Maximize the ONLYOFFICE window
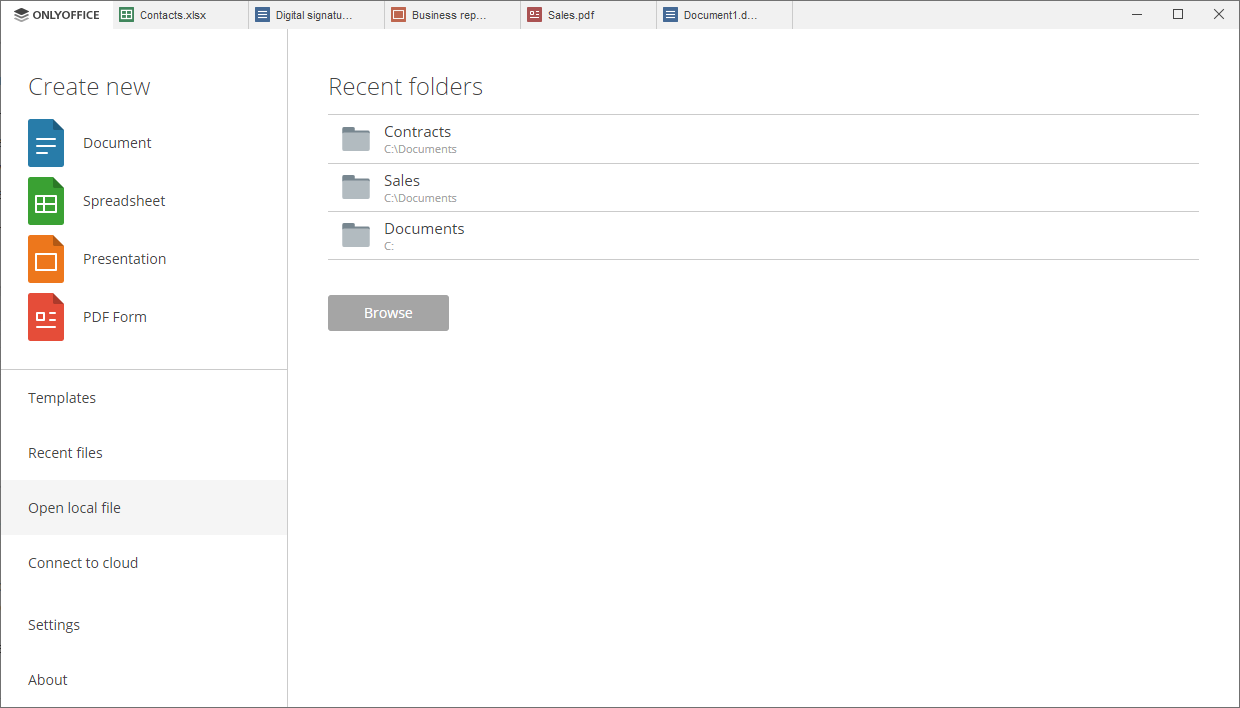 (x=1178, y=14)
